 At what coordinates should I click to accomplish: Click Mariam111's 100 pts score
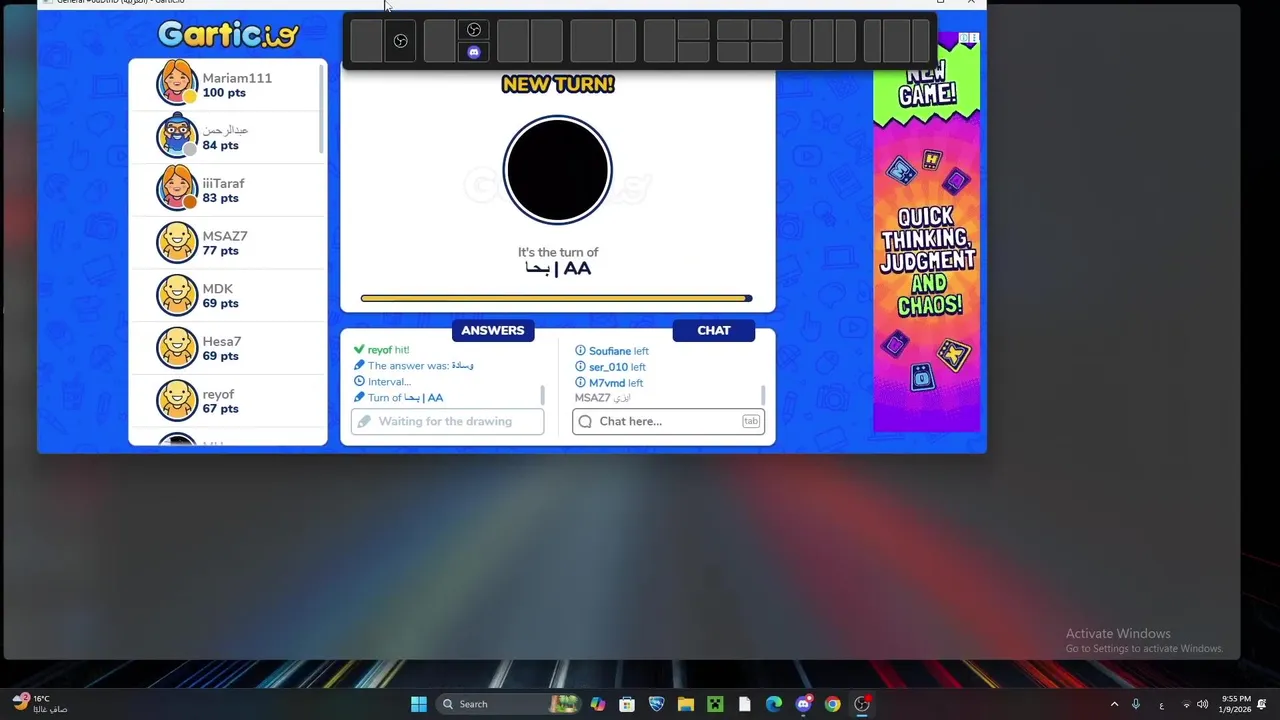click(224, 93)
